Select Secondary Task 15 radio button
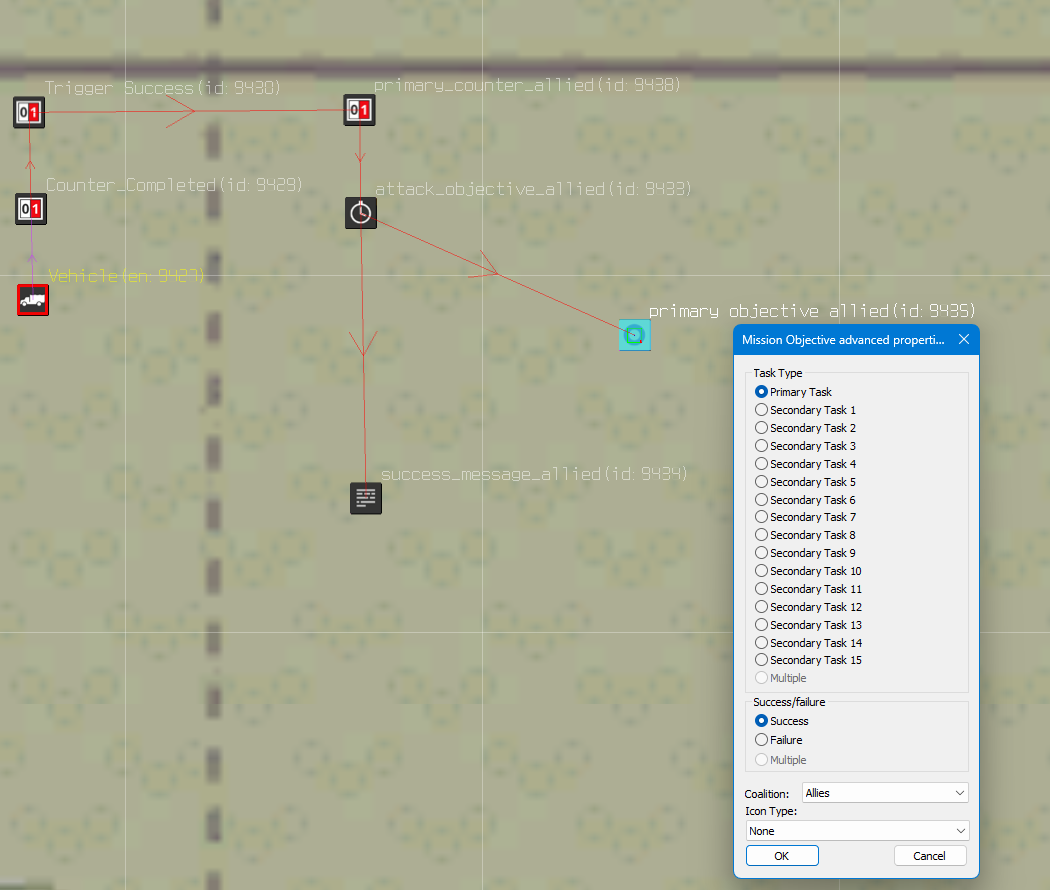Screen dimensions: 1050x890 tap(762, 660)
